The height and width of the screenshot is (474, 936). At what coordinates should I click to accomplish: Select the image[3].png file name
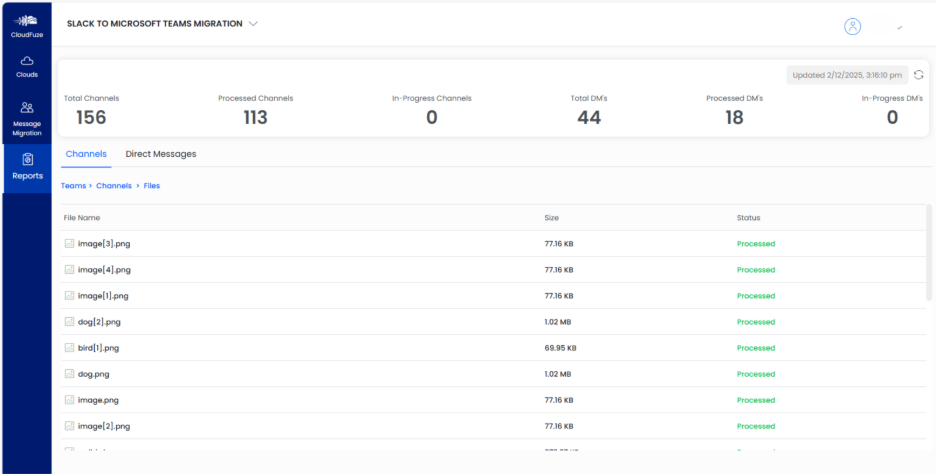point(104,244)
